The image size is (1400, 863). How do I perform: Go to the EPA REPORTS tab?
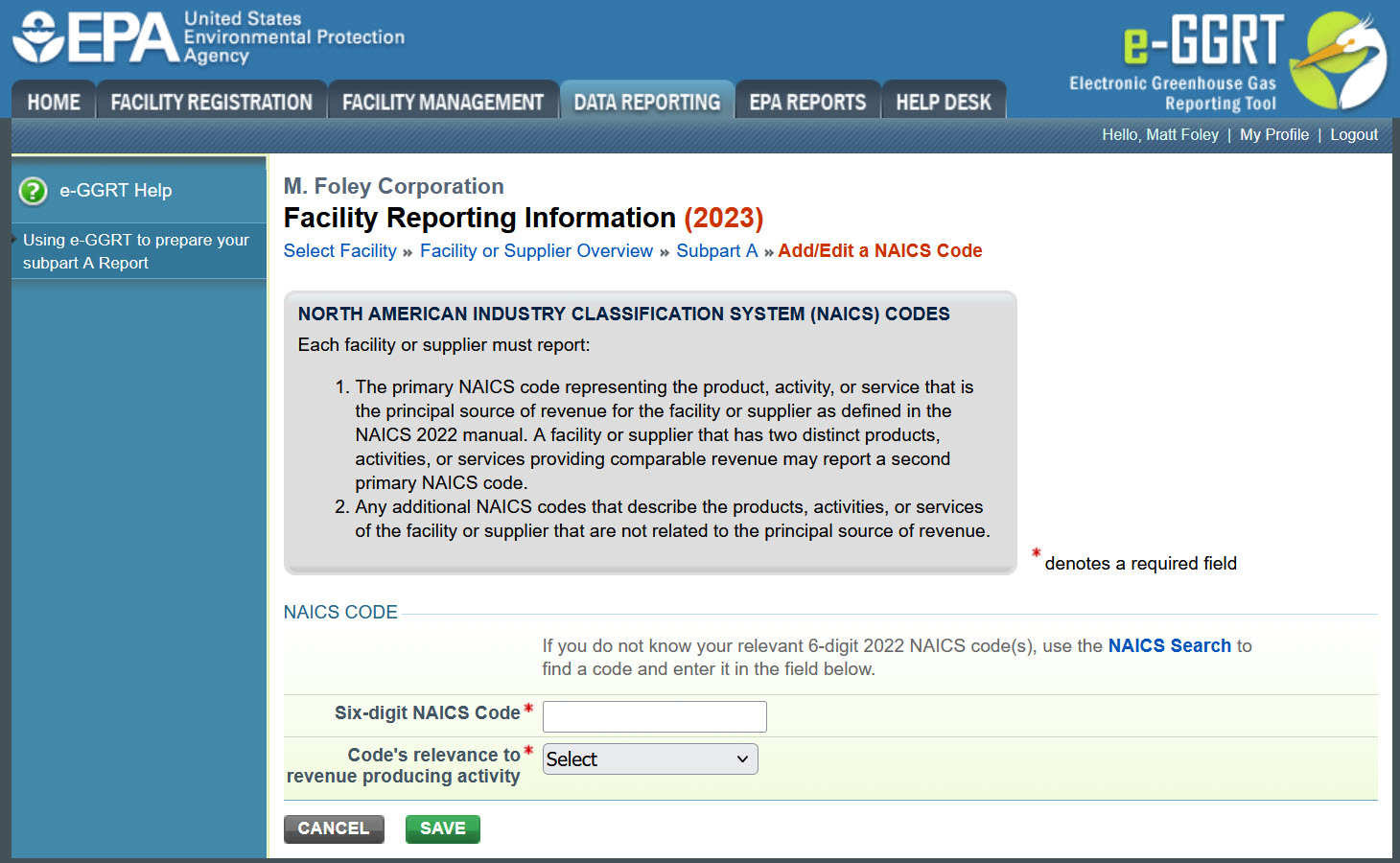pyautogui.click(x=807, y=102)
